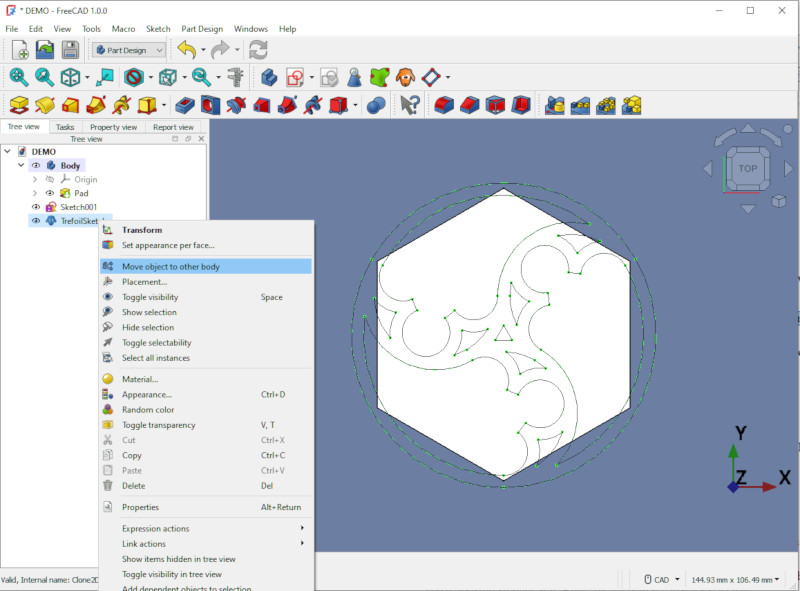
Task: Switch to the Property view tab
Action: pos(113,127)
